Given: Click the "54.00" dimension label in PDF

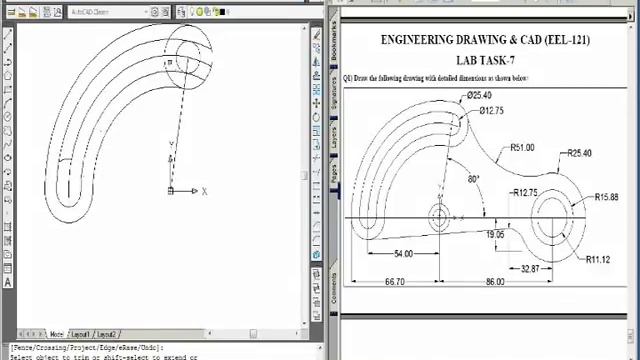Looking at the screenshot, I should 403,254.
